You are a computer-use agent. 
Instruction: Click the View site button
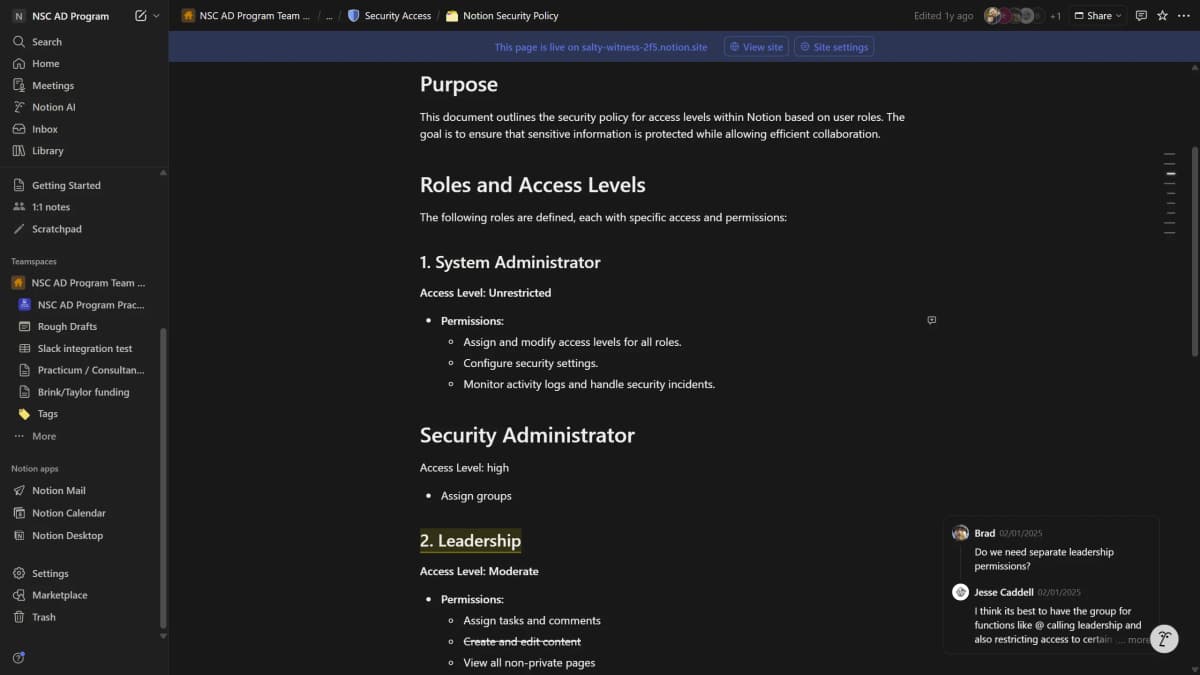coord(755,45)
